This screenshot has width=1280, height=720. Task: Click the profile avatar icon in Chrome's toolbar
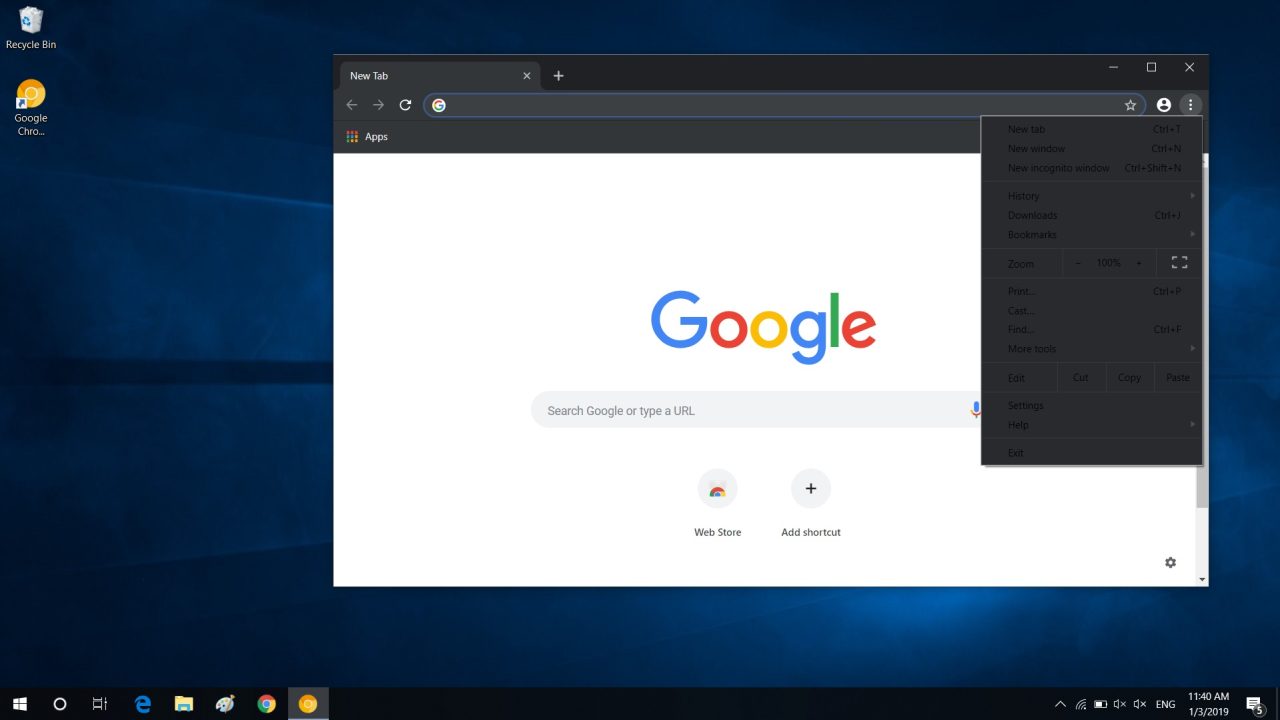click(1163, 104)
